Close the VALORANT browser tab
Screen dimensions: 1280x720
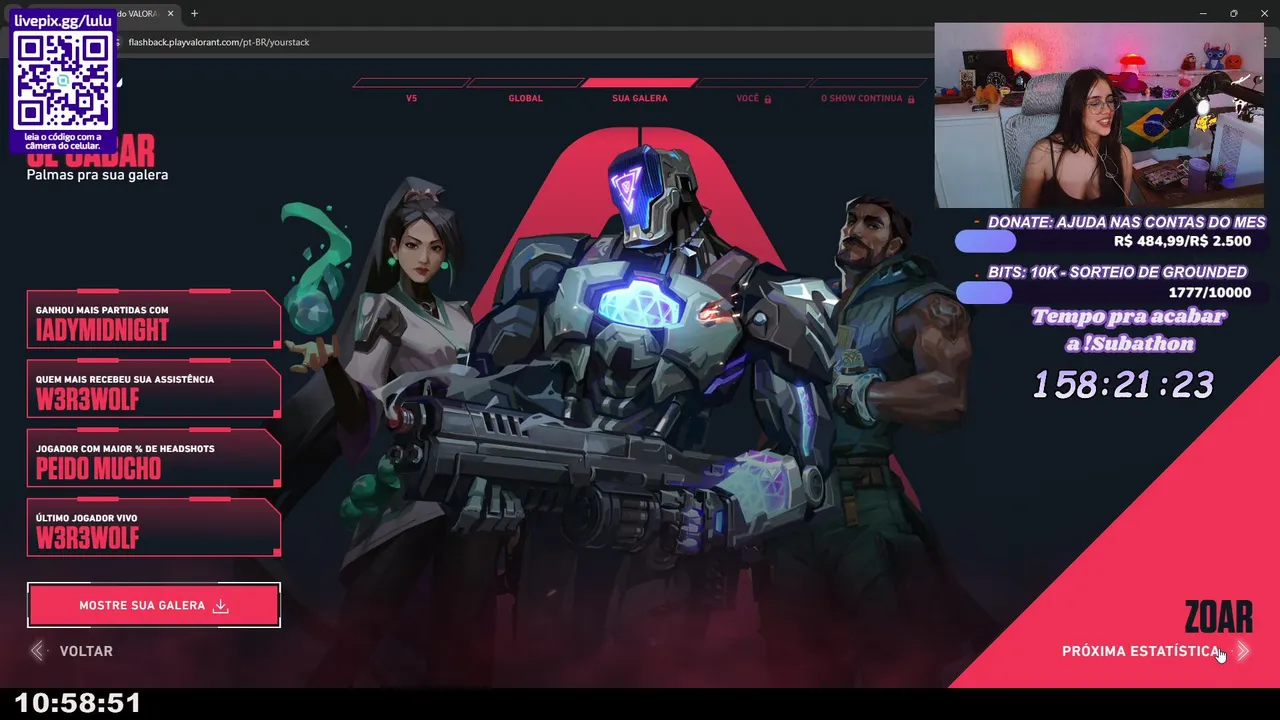[169, 14]
